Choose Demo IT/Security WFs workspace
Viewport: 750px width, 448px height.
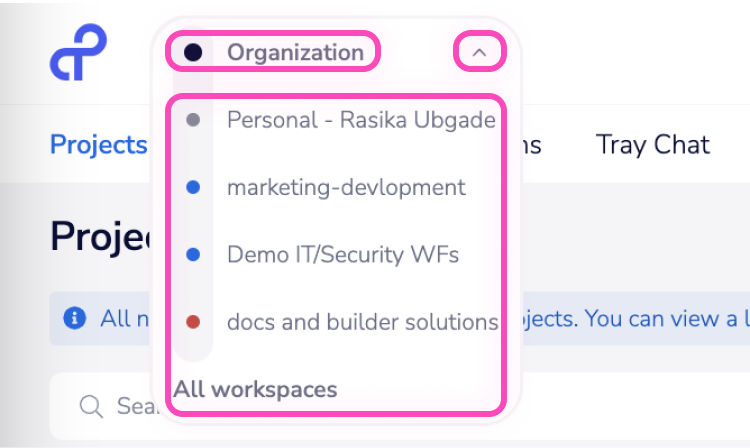tap(343, 255)
